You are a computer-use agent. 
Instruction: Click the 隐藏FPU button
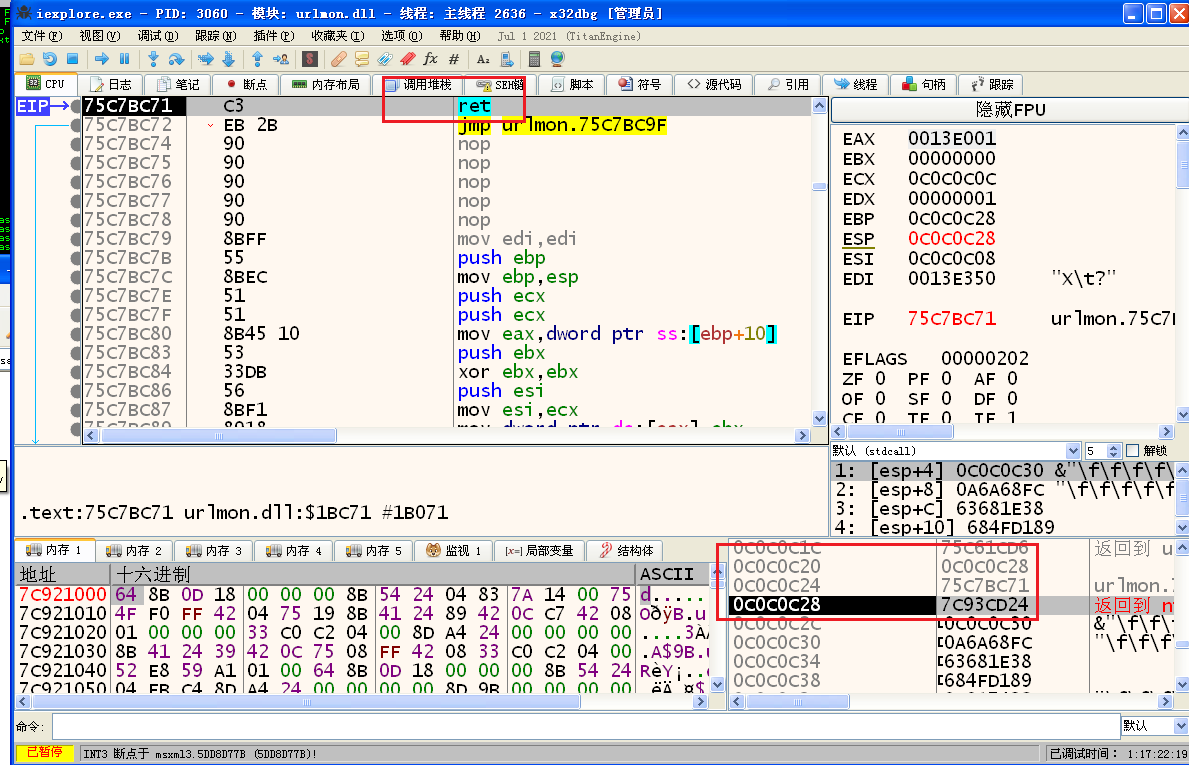(x=1008, y=109)
